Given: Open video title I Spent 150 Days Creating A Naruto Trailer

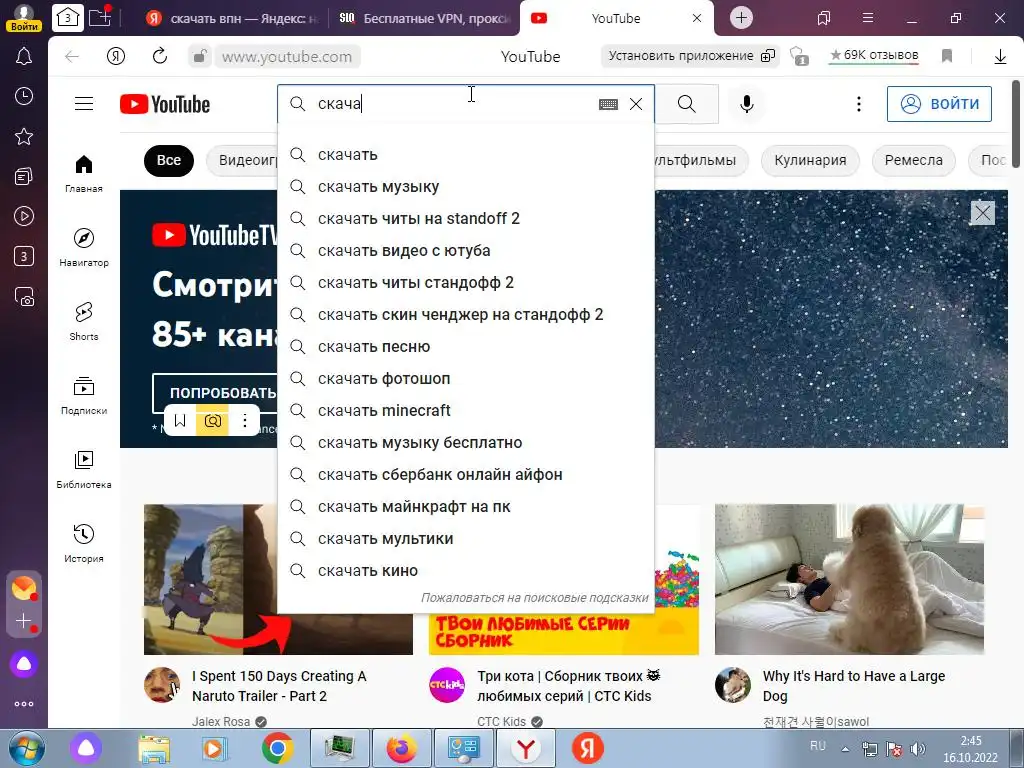Looking at the screenshot, I should point(279,686).
